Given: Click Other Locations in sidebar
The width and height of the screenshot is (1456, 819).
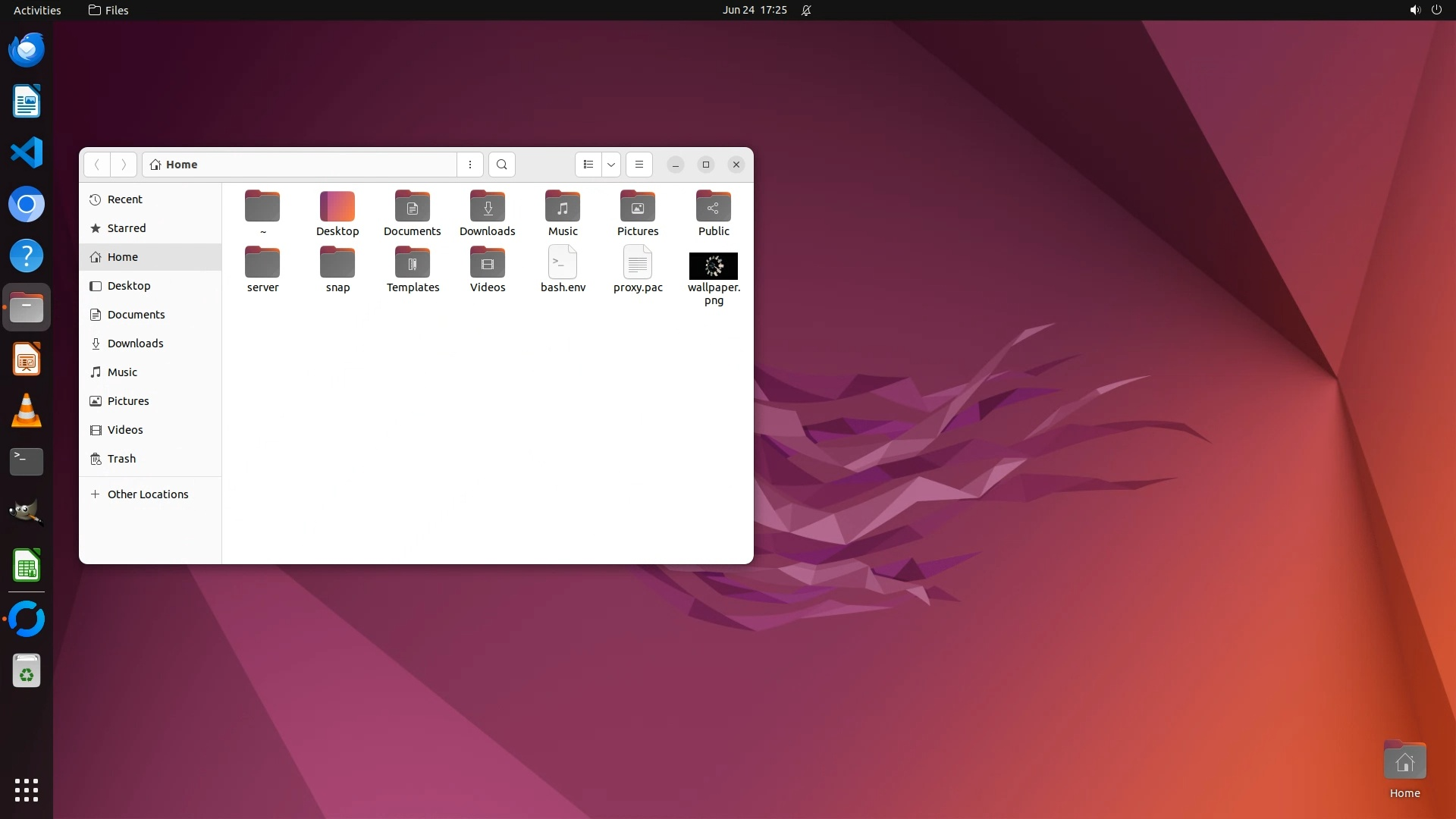Looking at the screenshot, I should [x=148, y=494].
